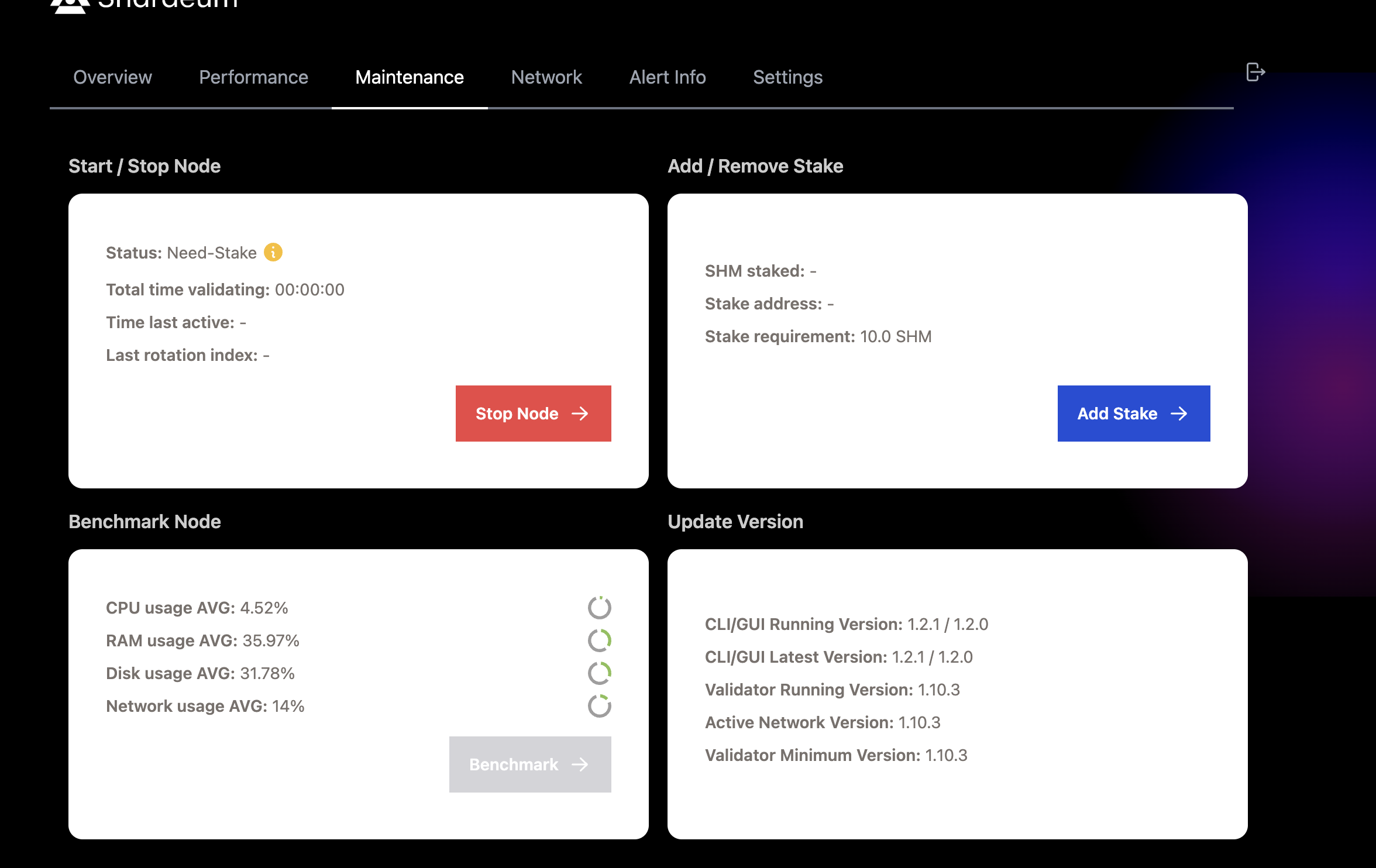
Task: Click CLI/GUI Latest Version line
Action: 839,657
